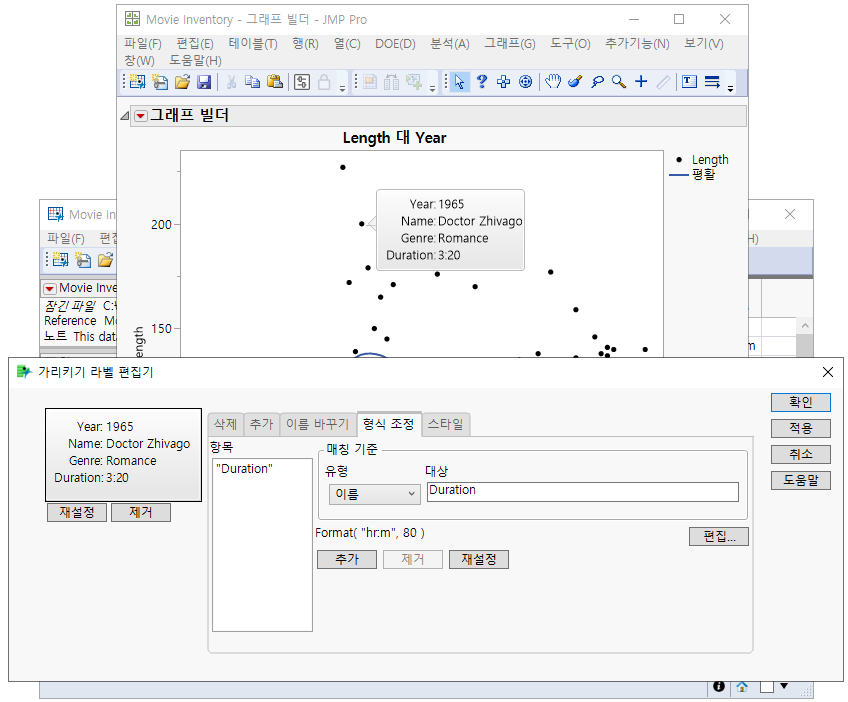This screenshot has width=848, height=702.
Task: Click 취소 button
Action: click(800, 454)
